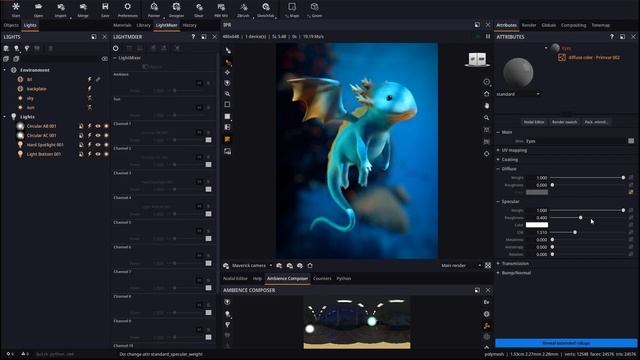
Task: Collapse the Environment tree group
Action: click(4, 70)
